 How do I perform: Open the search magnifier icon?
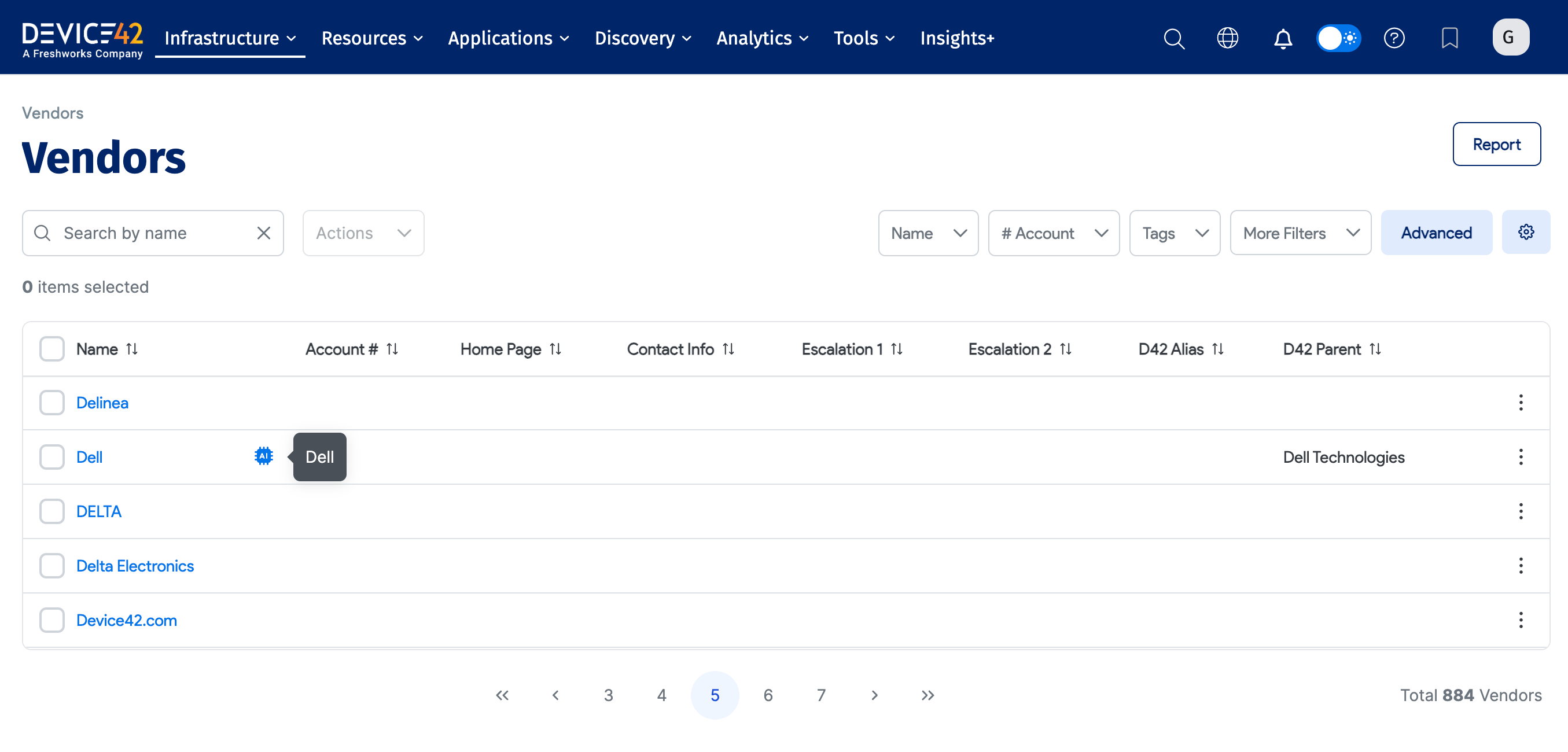click(x=1173, y=38)
